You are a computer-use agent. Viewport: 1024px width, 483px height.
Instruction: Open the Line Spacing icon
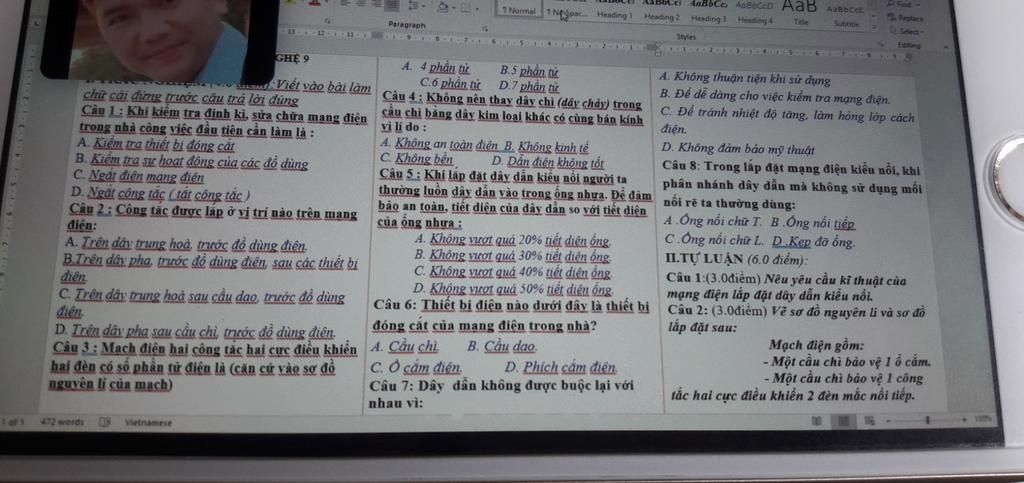pos(414,5)
